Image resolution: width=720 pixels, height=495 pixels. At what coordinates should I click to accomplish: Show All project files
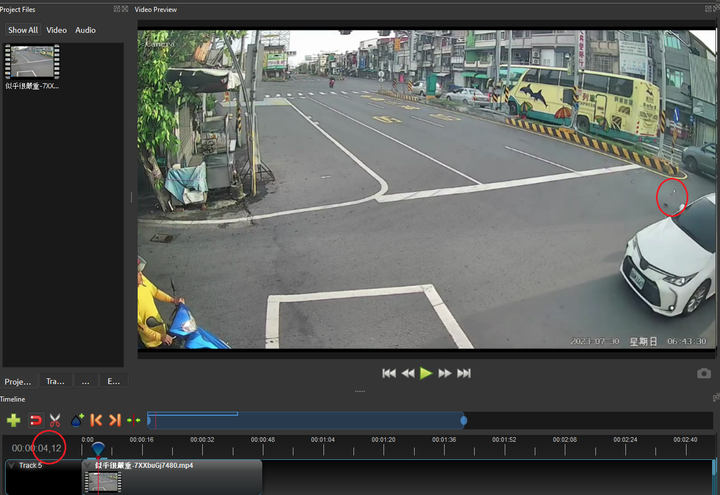23,30
